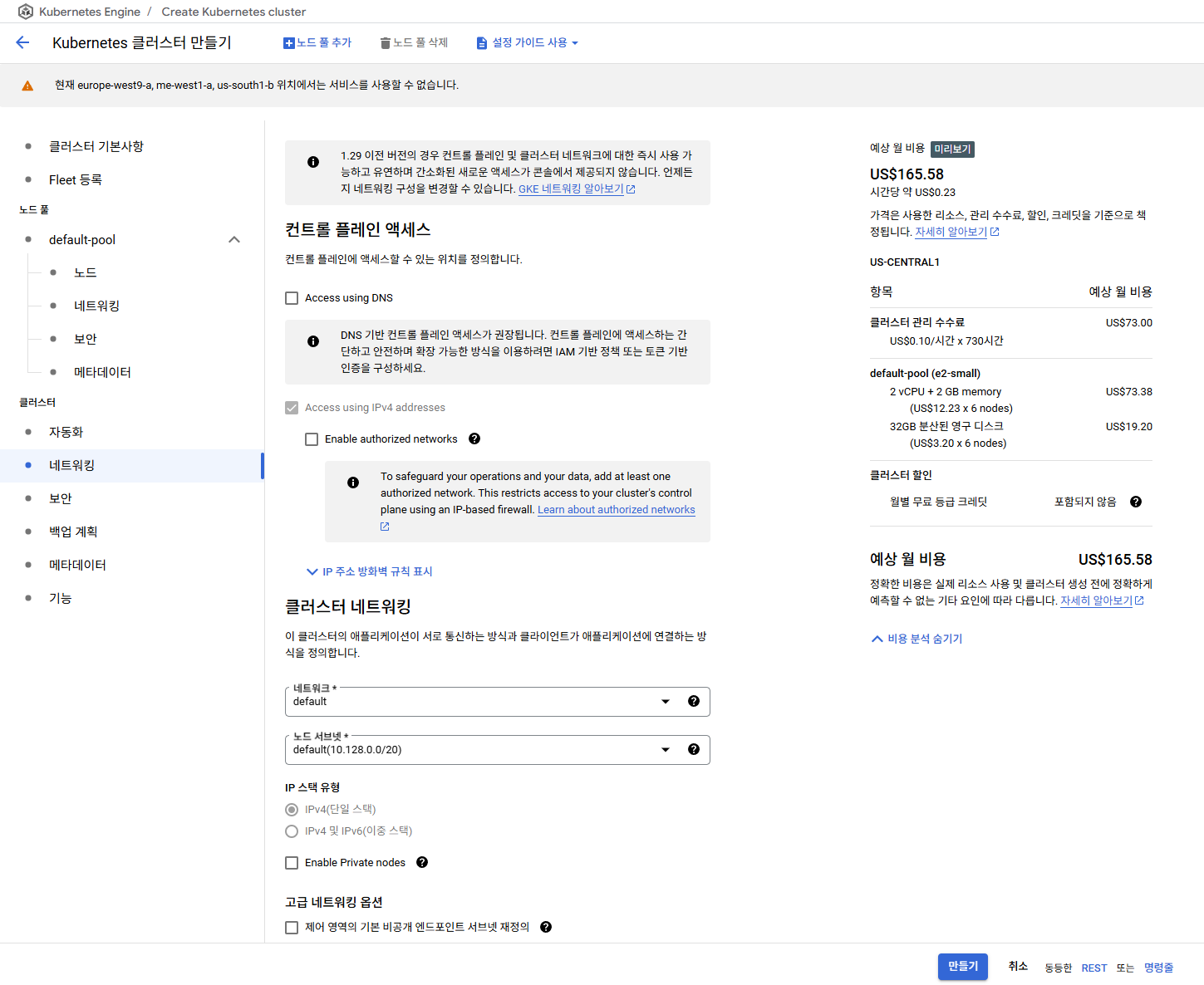Screen dimensions: 1204x985
Task: Select IPv4 single stack radio button
Action: [292, 810]
